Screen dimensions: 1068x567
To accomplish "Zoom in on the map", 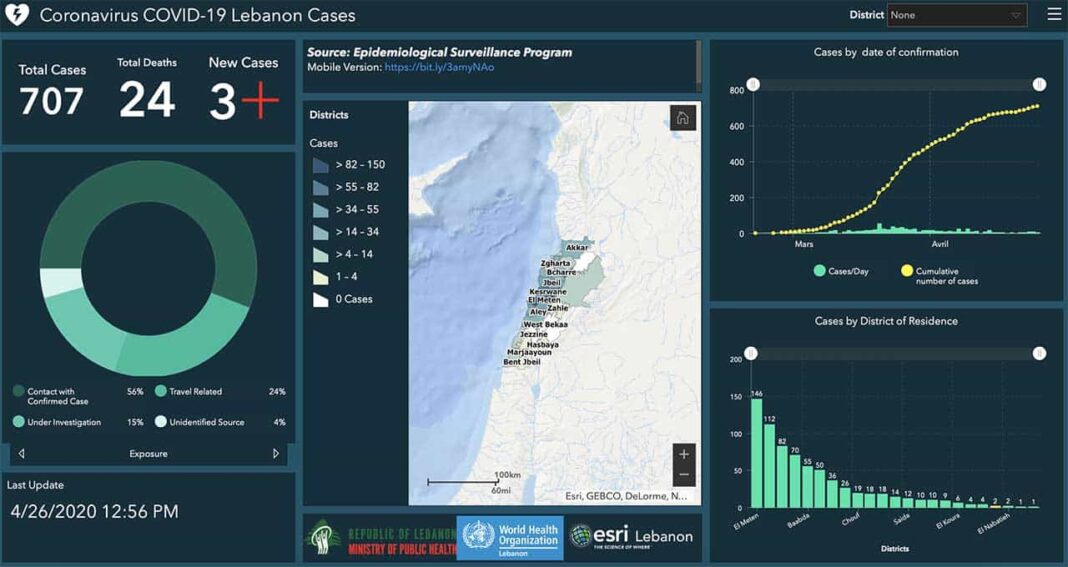I will tap(684, 454).
